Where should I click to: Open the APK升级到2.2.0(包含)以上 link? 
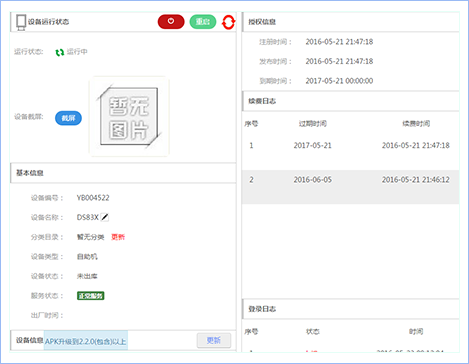pyautogui.click(x=86, y=341)
